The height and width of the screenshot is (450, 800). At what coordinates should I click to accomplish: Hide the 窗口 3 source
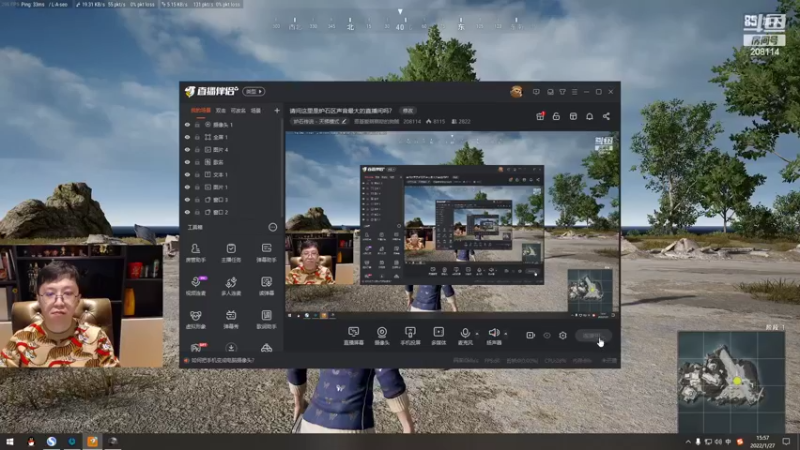(x=187, y=199)
